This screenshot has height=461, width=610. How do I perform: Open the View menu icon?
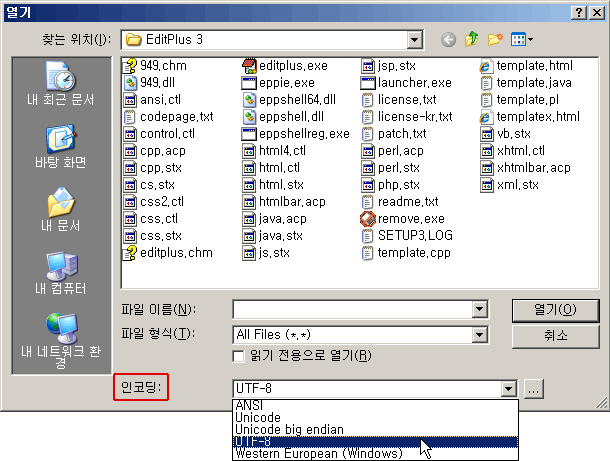coord(521,40)
